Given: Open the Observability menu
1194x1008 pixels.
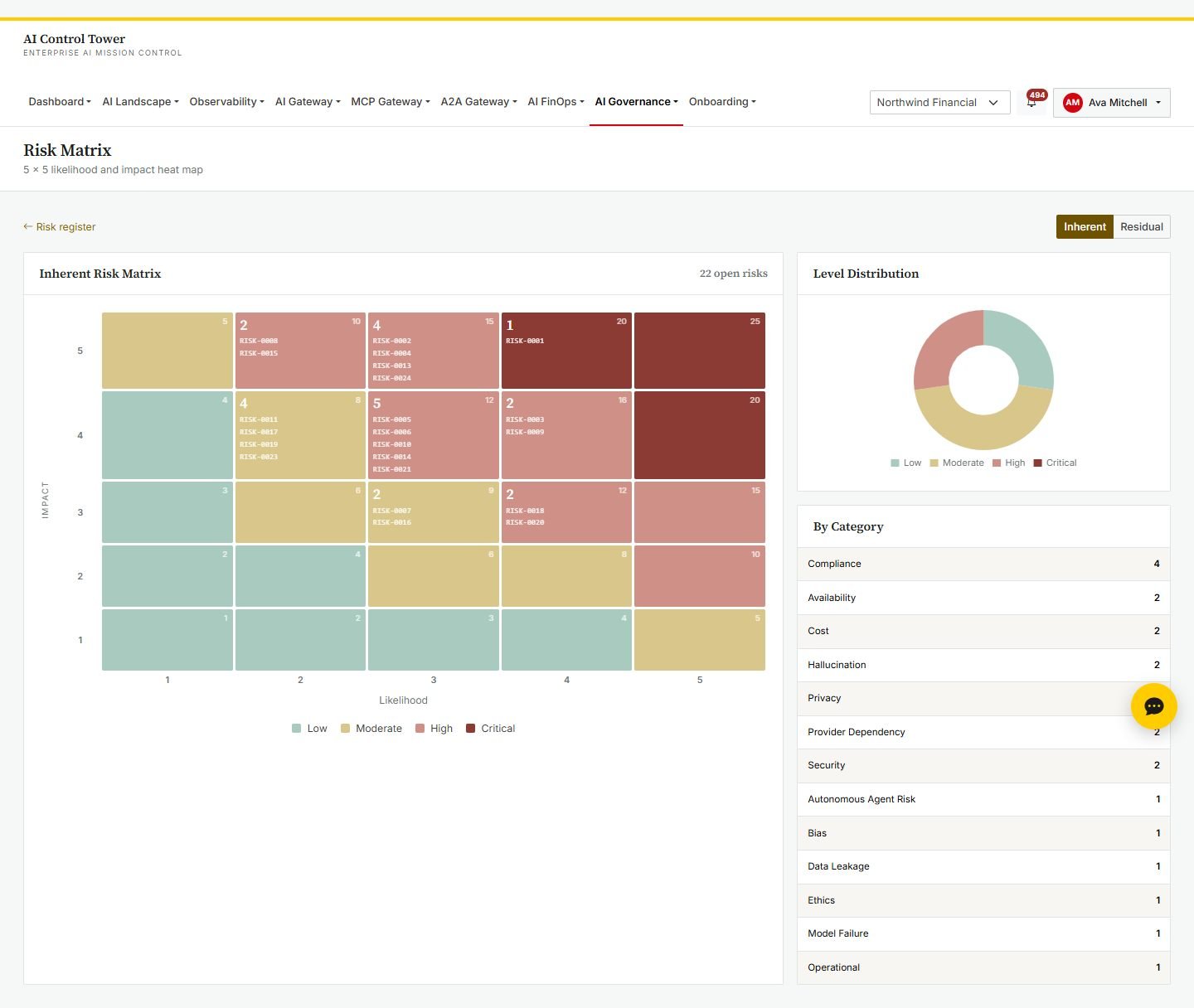Looking at the screenshot, I should [226, 102].
